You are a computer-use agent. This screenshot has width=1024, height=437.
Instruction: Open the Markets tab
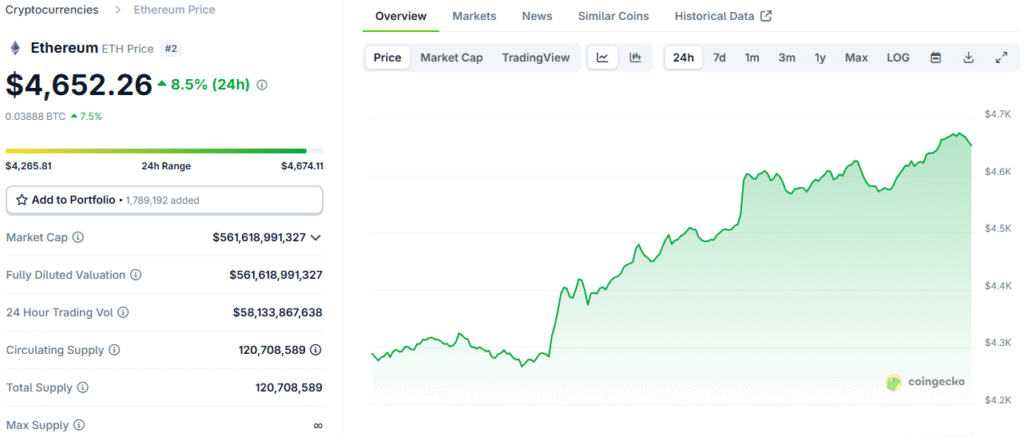(x=474, y=16)
